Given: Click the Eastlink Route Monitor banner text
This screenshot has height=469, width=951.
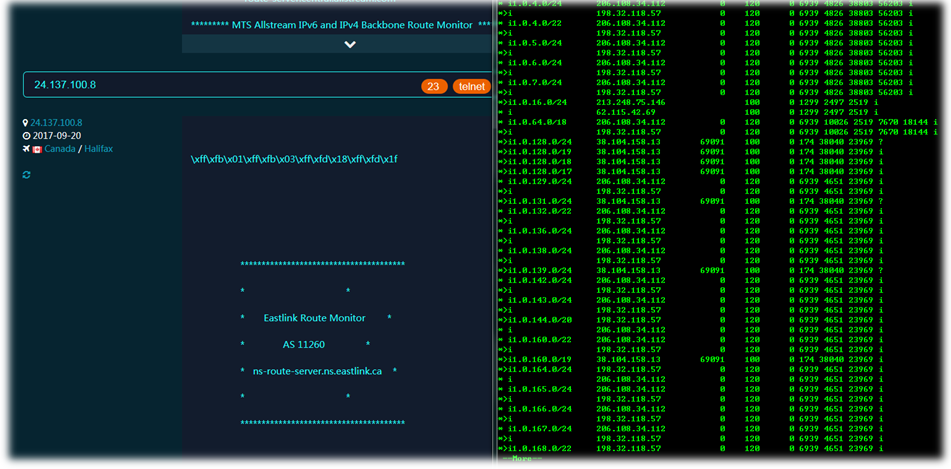Looking at the screenshot, I should click(315, 318).
